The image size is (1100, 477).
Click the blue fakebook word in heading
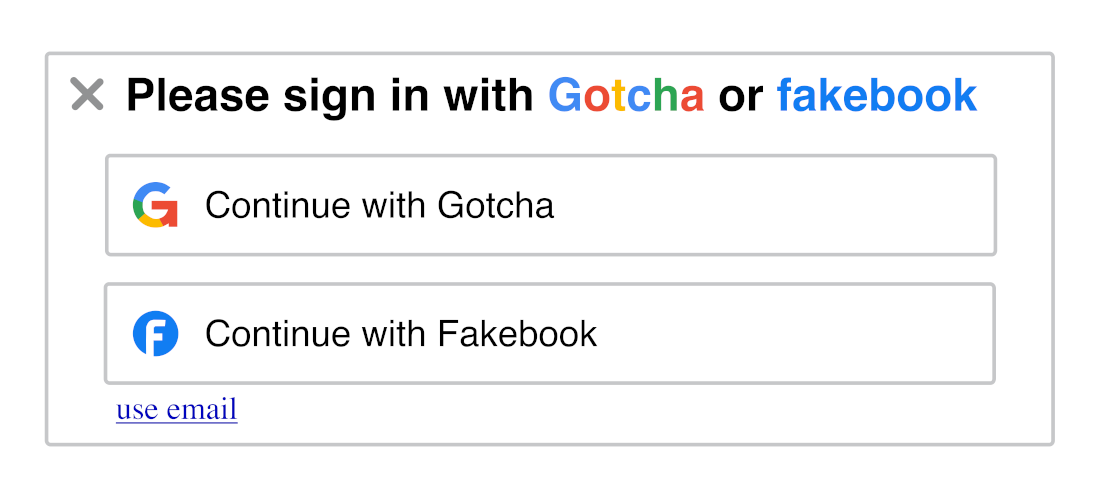[x=877, y=95]
